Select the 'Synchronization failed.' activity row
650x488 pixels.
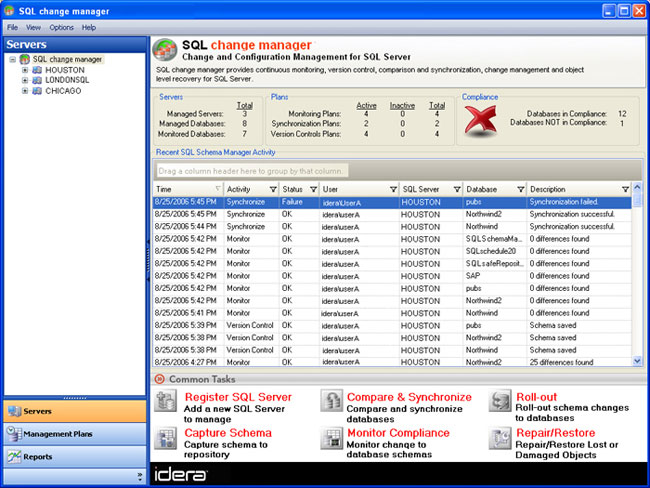(392, 202)
